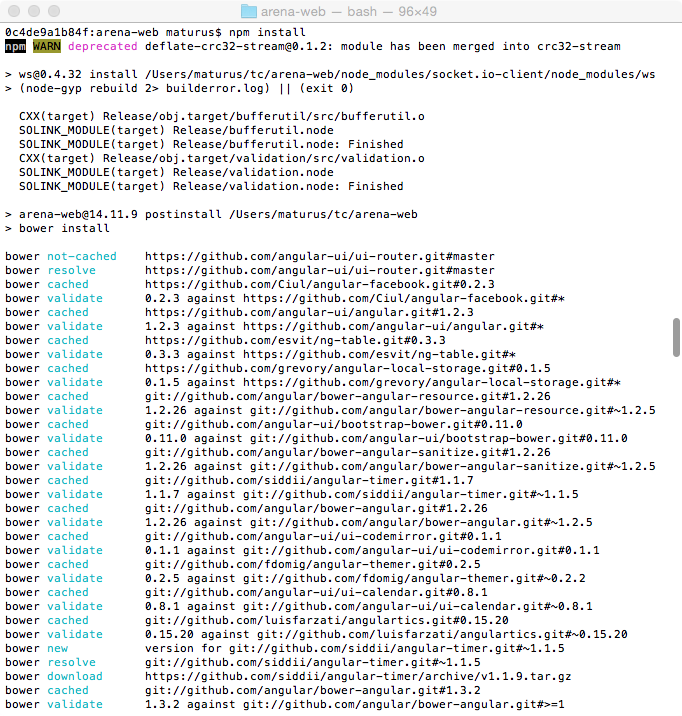
Task: Zoom the window with the green button
Action: click(53, 11)
